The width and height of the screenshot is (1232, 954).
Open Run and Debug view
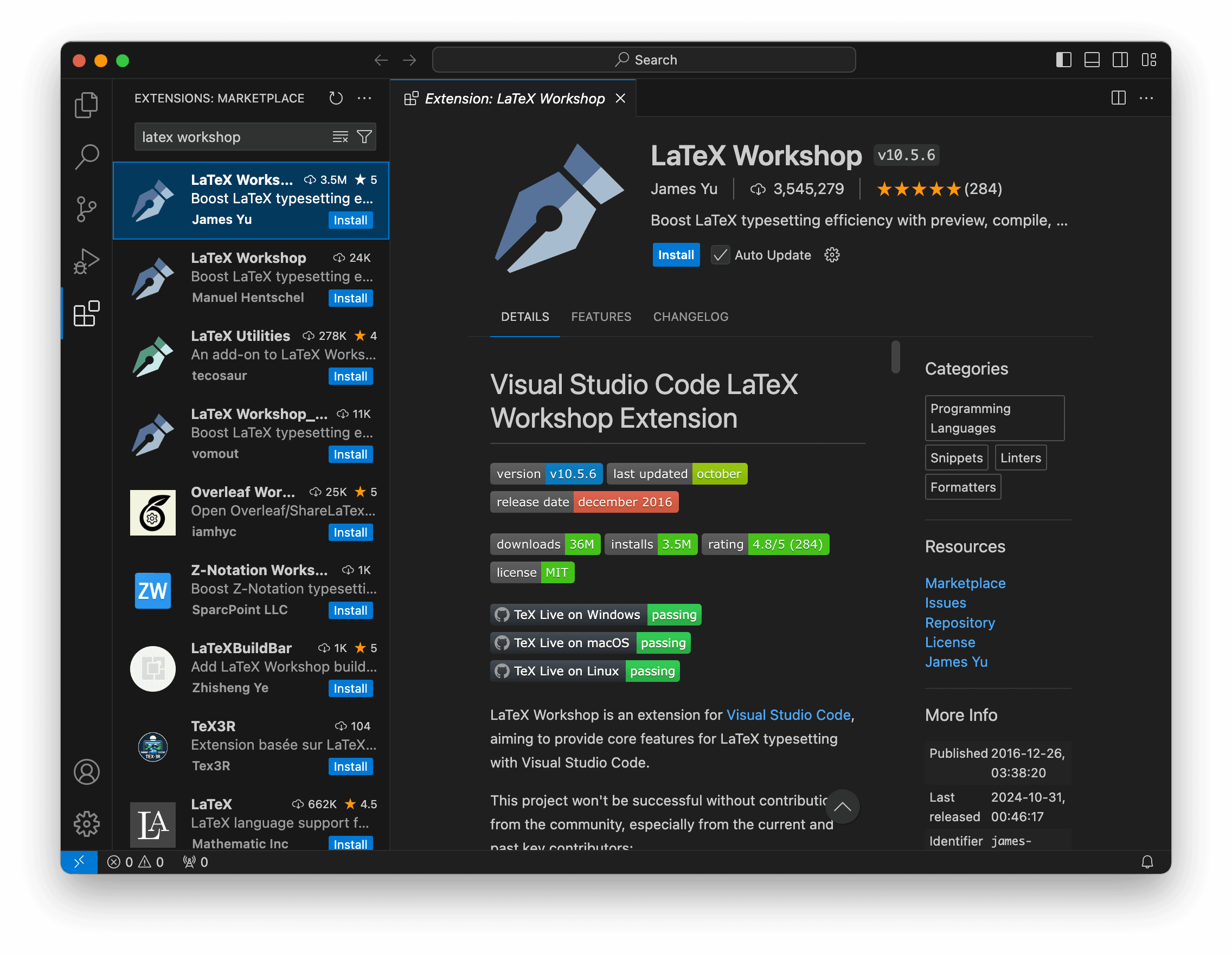click(86, 261)
